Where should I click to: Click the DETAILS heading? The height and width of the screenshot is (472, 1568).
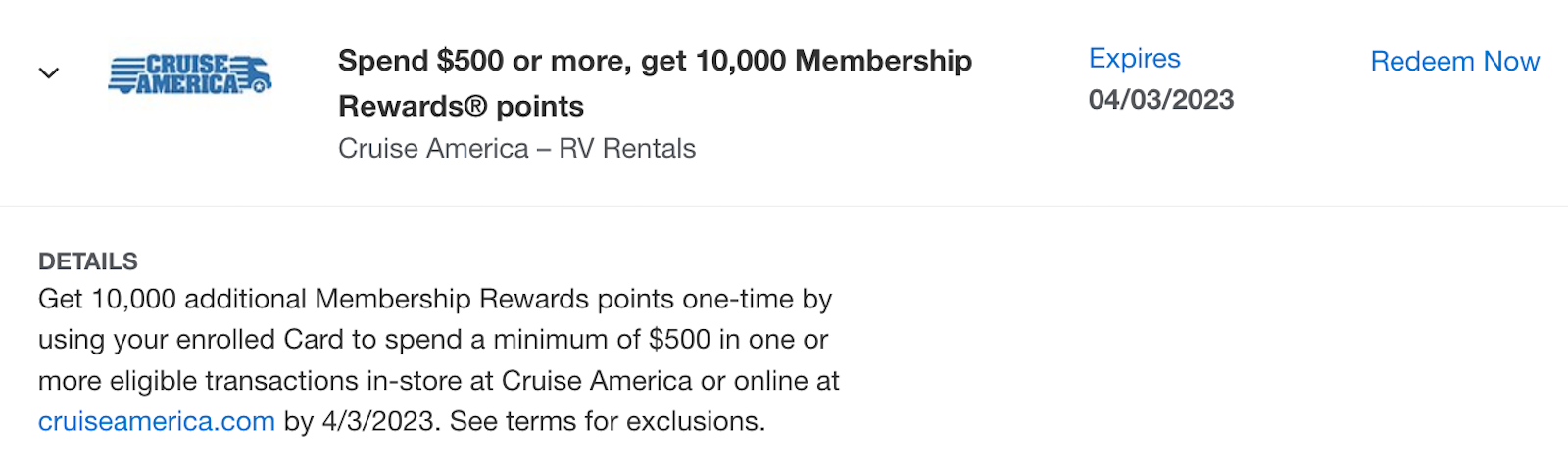click(x=88, y=261)
